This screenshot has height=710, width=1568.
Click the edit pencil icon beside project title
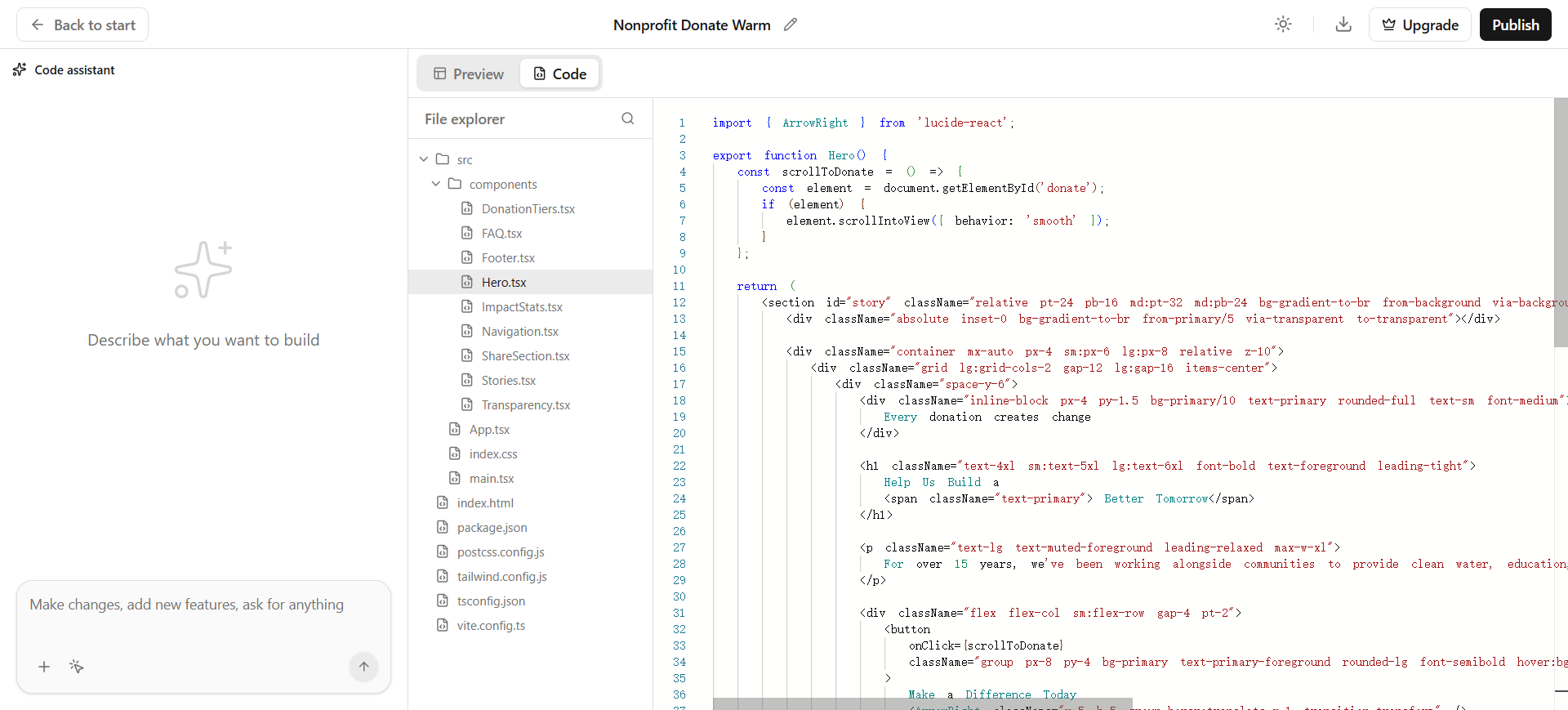coord(790,25)
